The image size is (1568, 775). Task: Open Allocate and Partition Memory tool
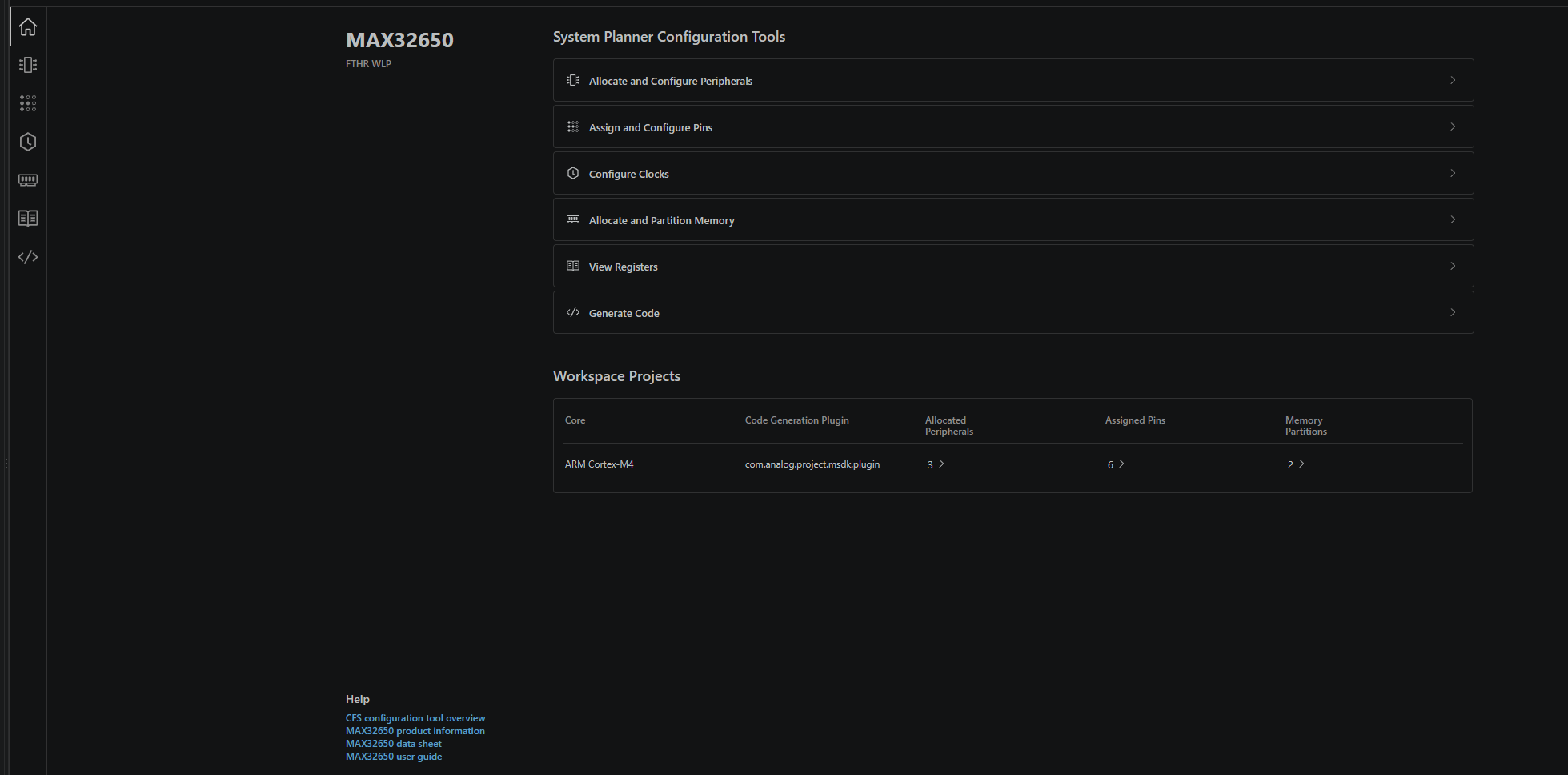point(1013,219)
